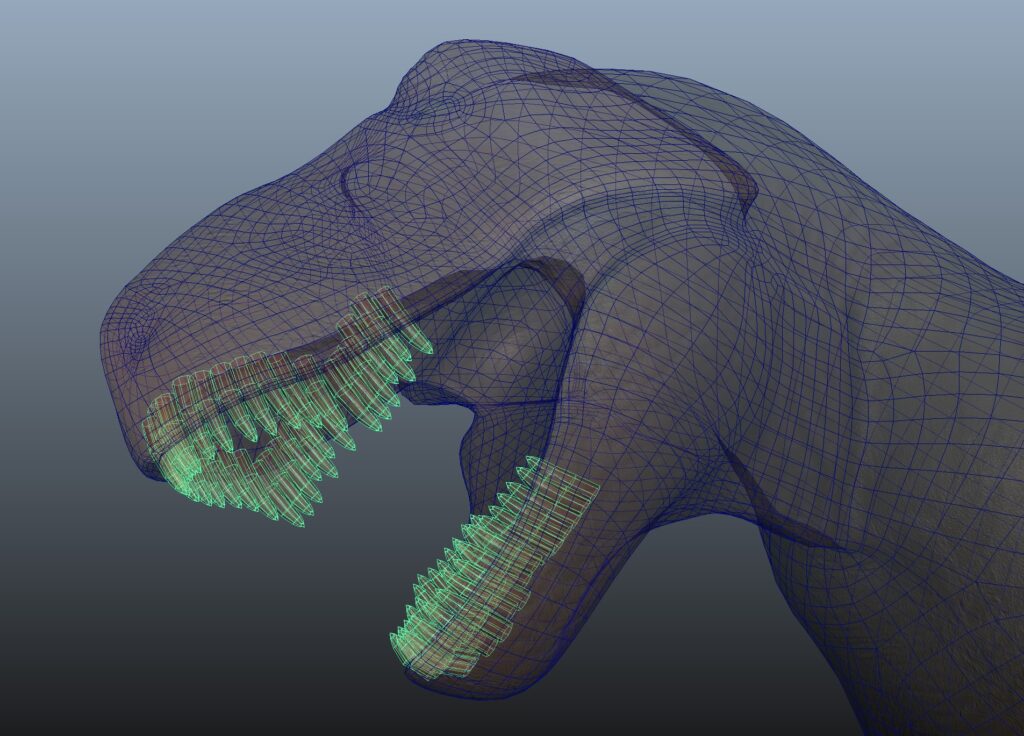Image resolution: width=1024 pixels, height=736 pixels.
Task: Click the top of the dinosaur's skull
Action: click(500, 60)
